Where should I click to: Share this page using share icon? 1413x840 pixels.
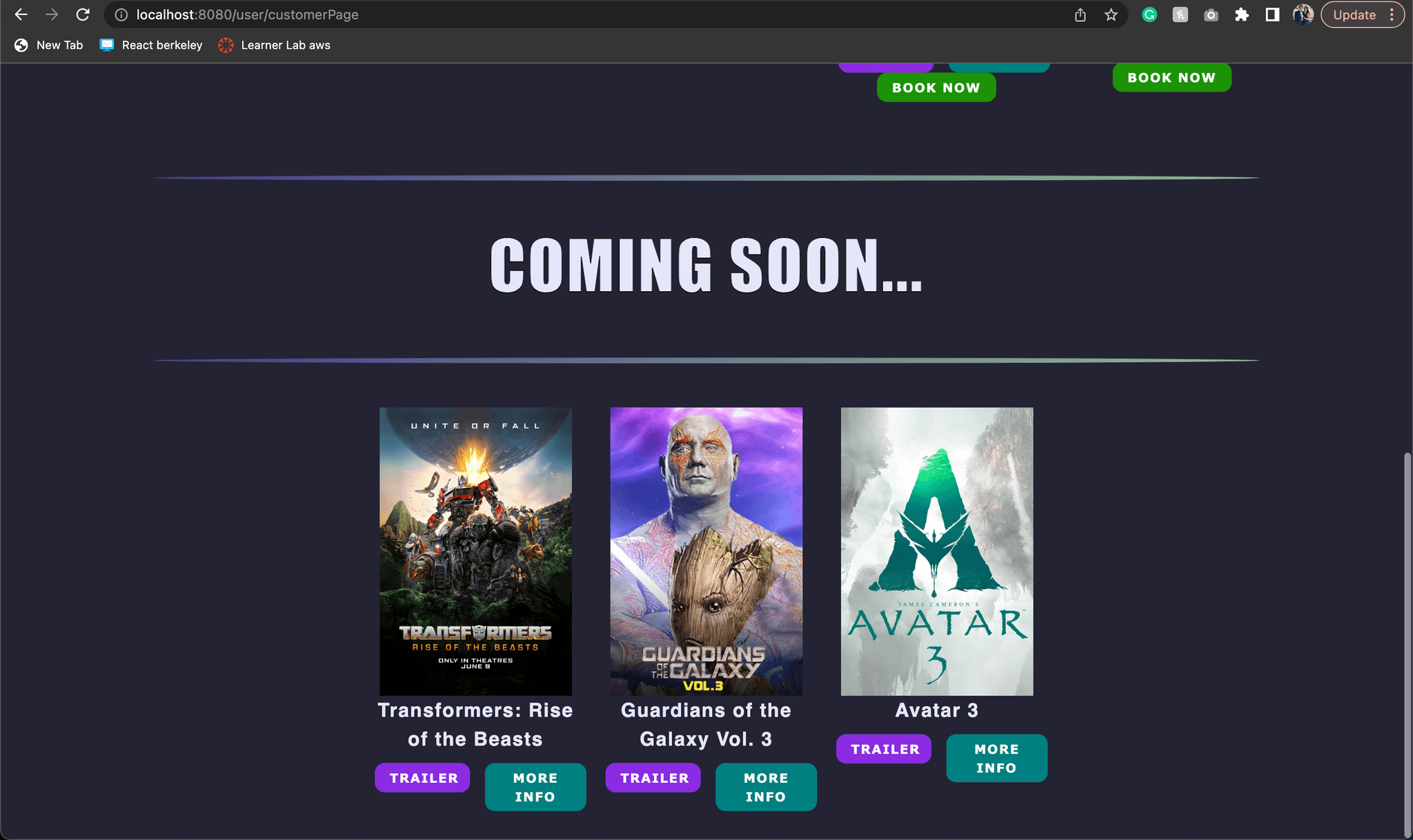[x=1080, y=14]
